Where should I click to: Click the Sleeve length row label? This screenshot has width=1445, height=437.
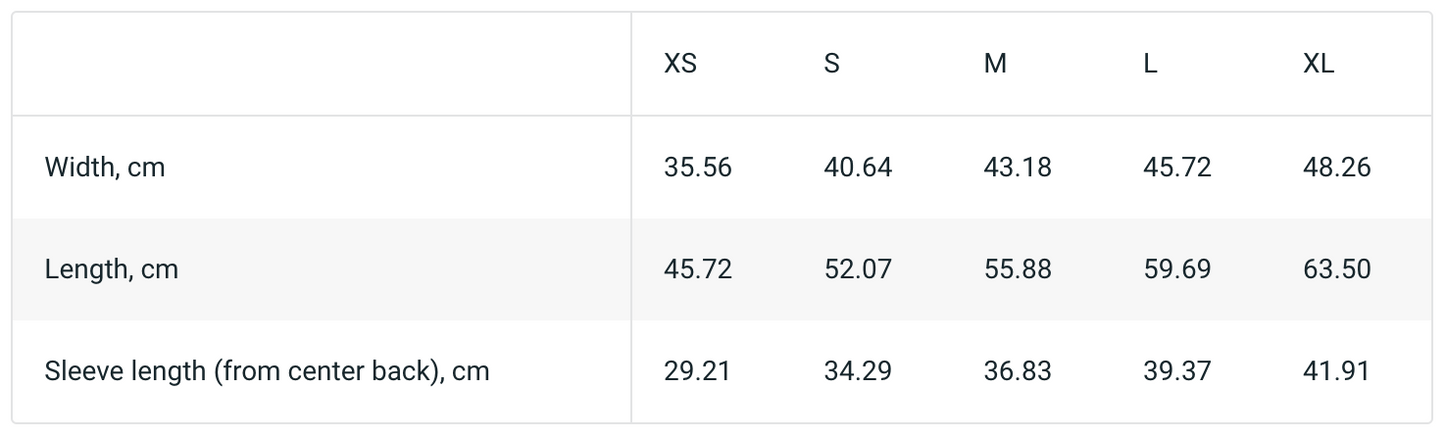(x=267, y=371)
